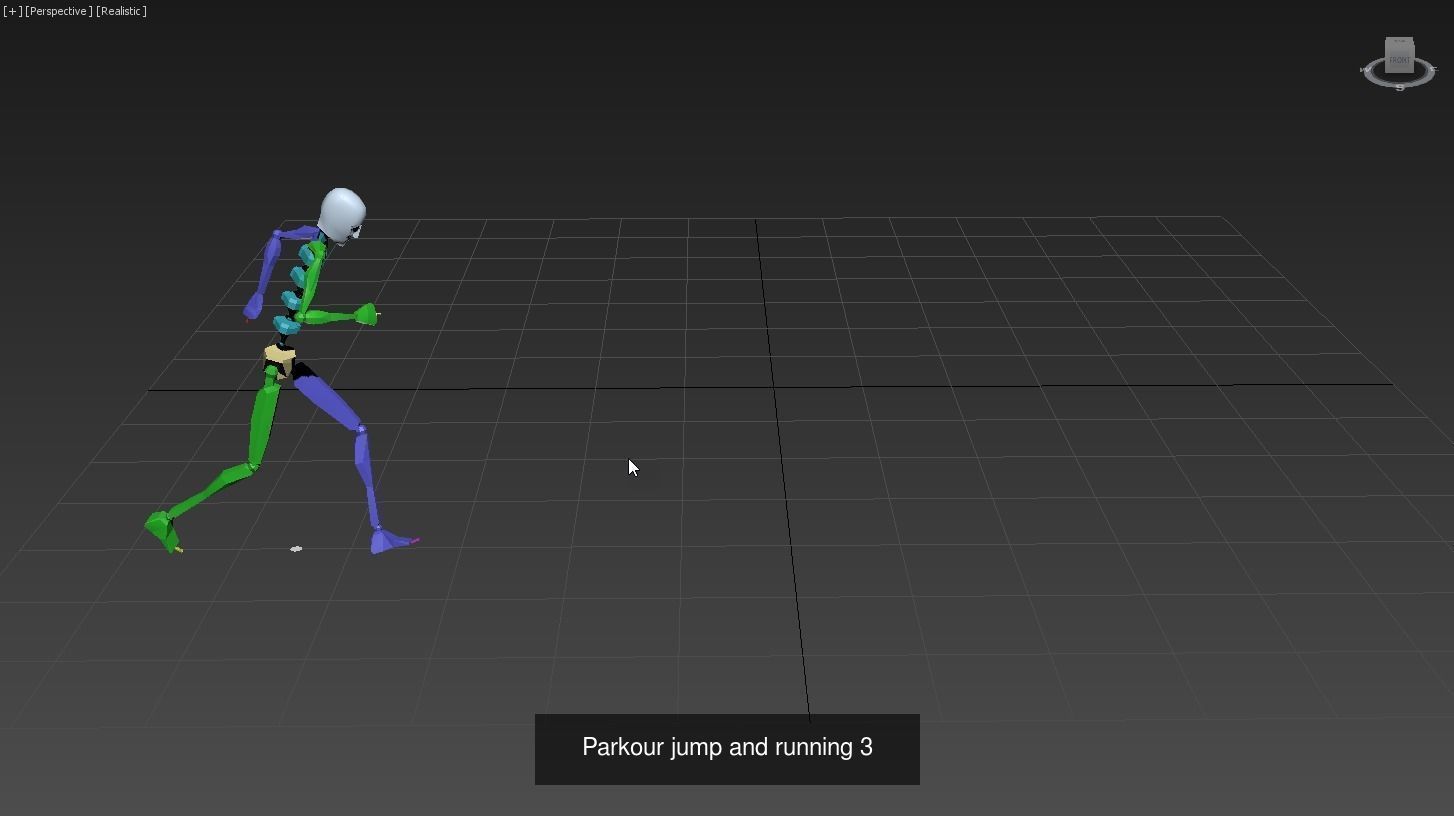This screenshot has width=1454, height=816.
Task: Select the blue front foot
Action: click(393, 541)
